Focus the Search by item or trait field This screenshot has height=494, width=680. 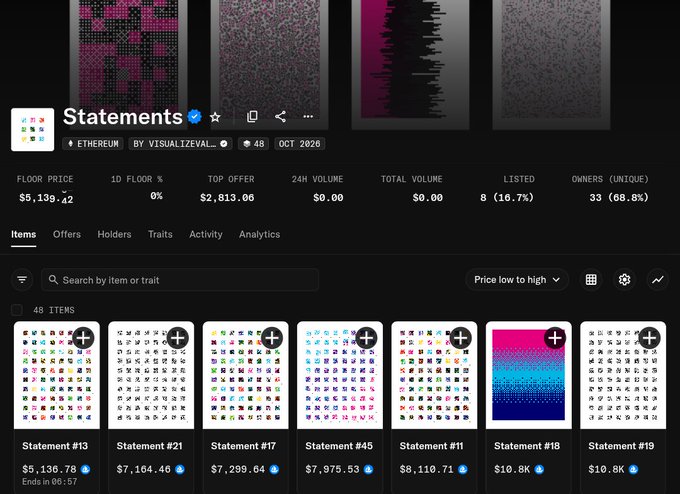pos(180,280)
